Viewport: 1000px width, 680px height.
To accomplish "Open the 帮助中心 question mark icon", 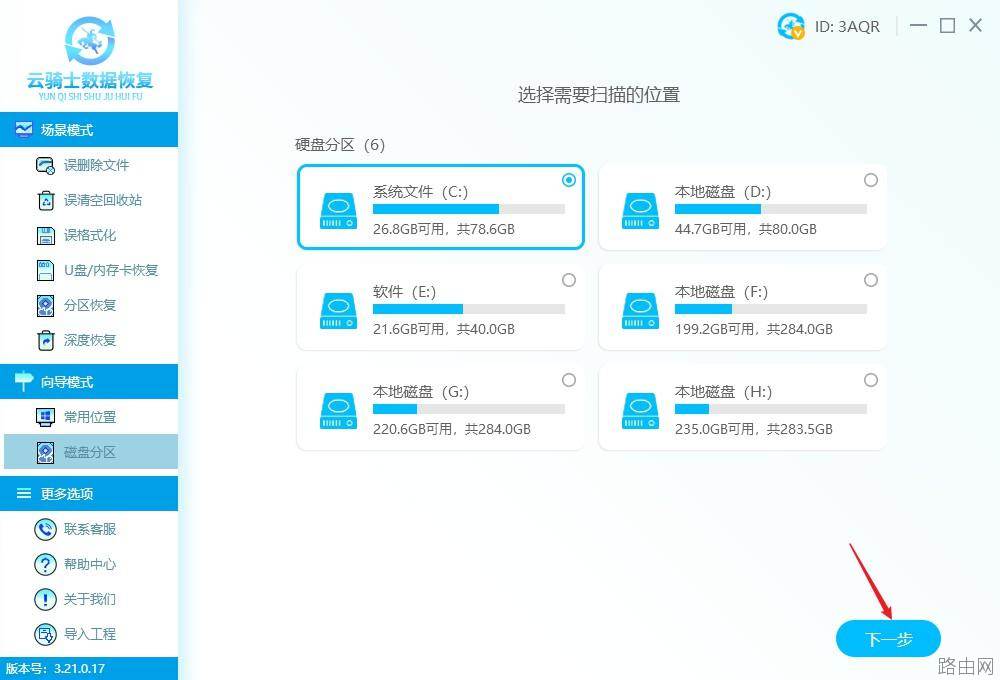I will [45, 565].
